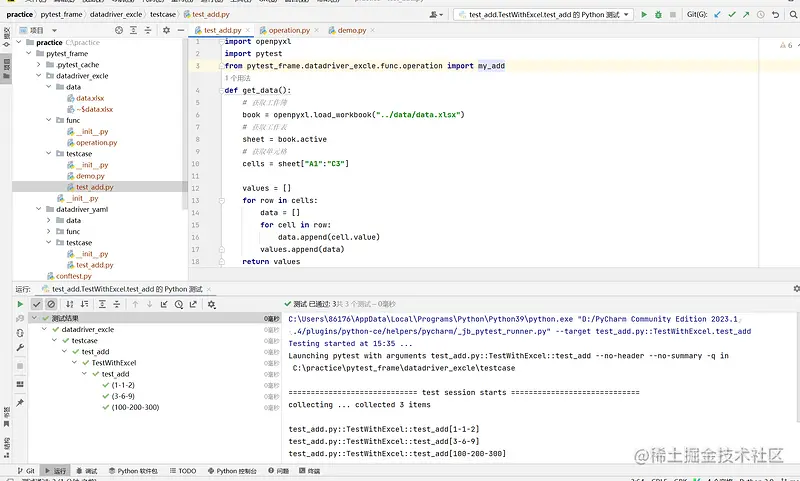The height and width of the screenshot is (481, 800).
Task: Click the Git commit checkmark icon
Action: coord(732,15)
